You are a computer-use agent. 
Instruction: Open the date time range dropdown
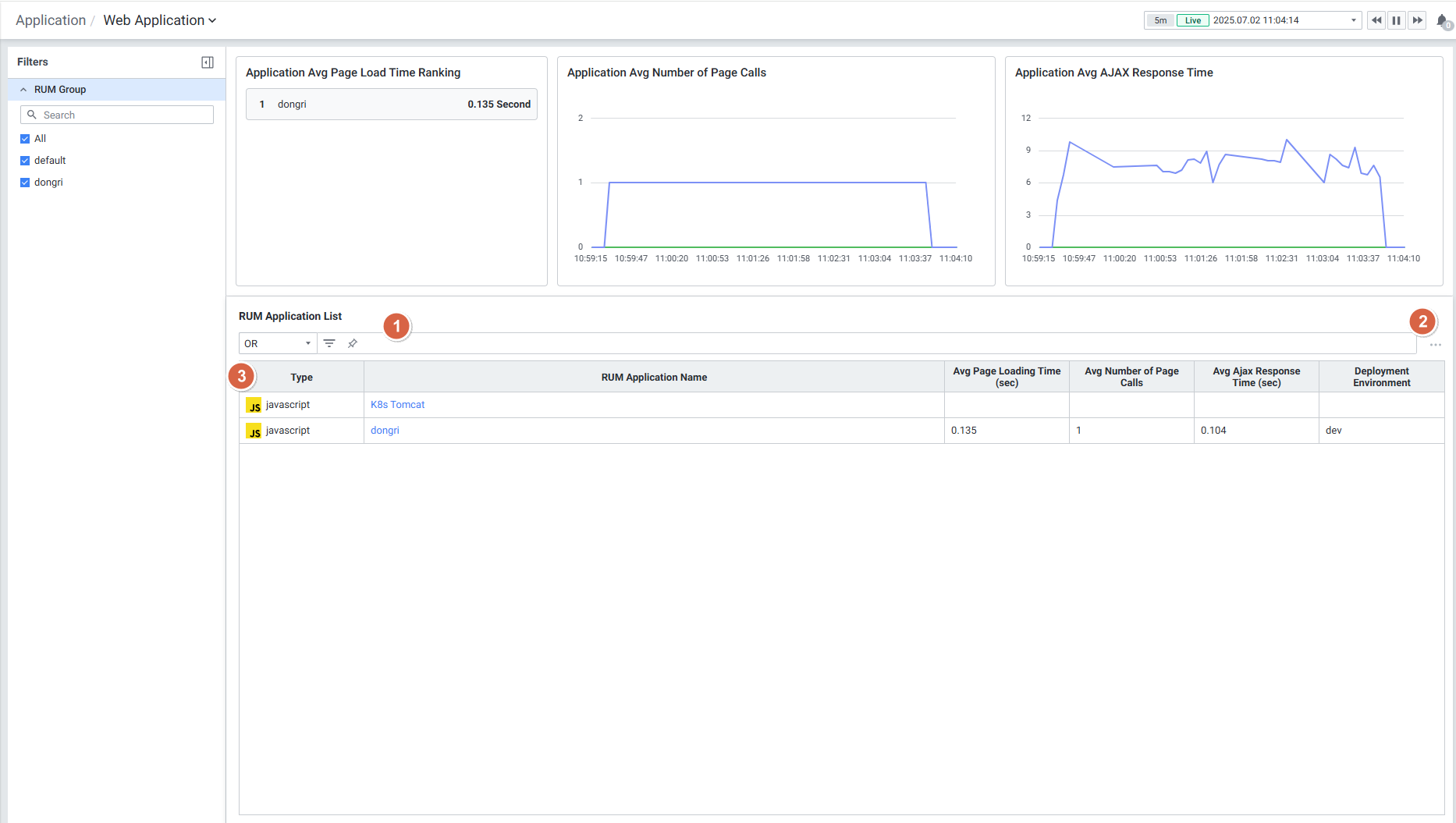(x=1353, y=20)
